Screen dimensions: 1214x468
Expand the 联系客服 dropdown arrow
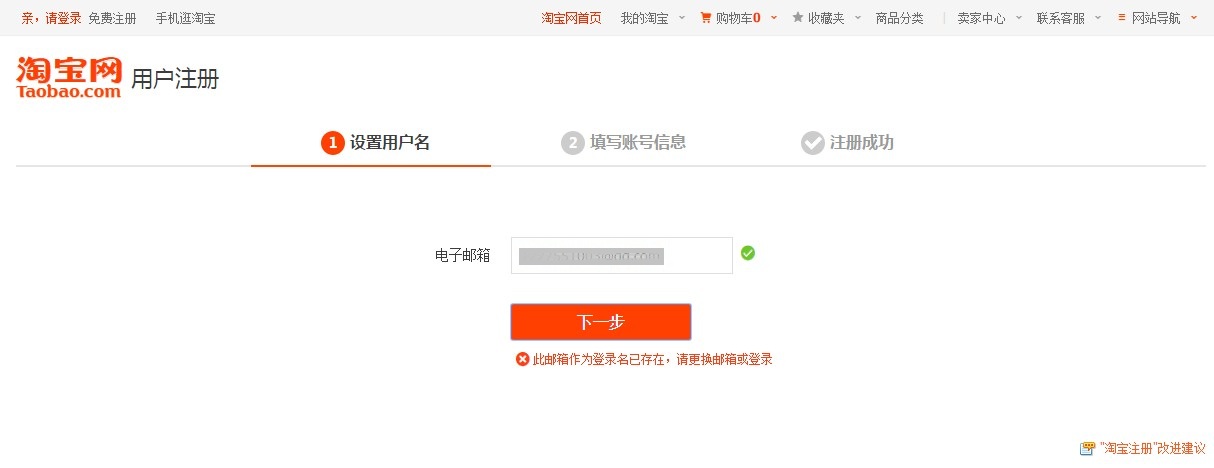pos(1097,18)
